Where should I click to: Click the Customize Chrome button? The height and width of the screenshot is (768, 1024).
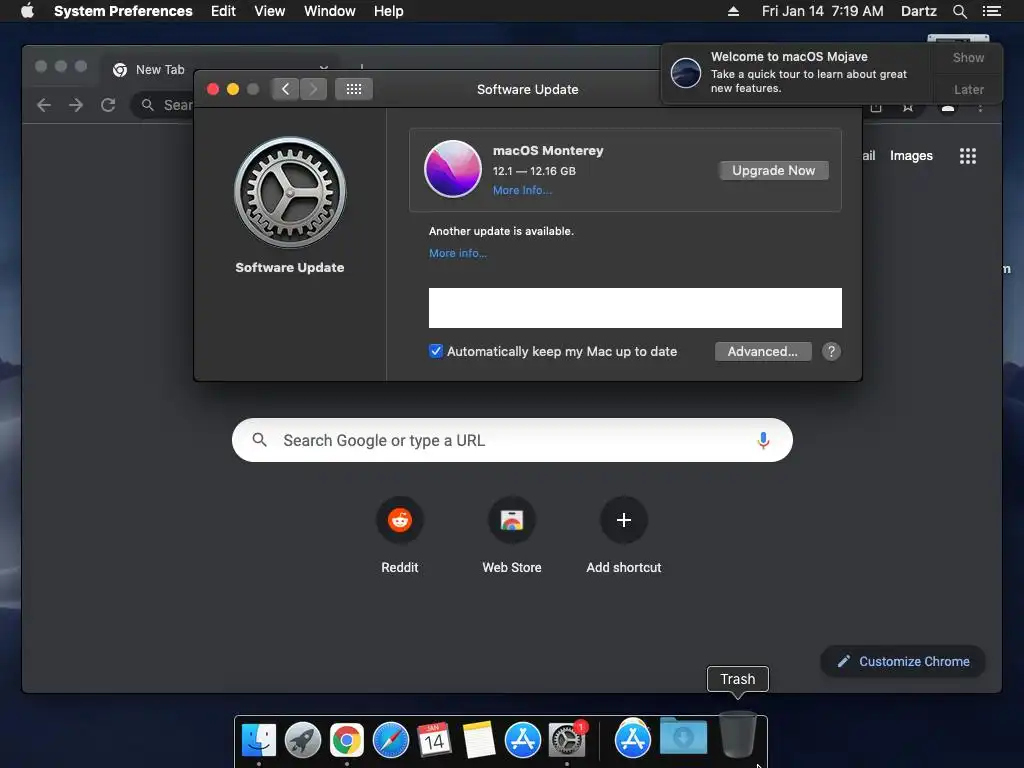click(903, 662)
